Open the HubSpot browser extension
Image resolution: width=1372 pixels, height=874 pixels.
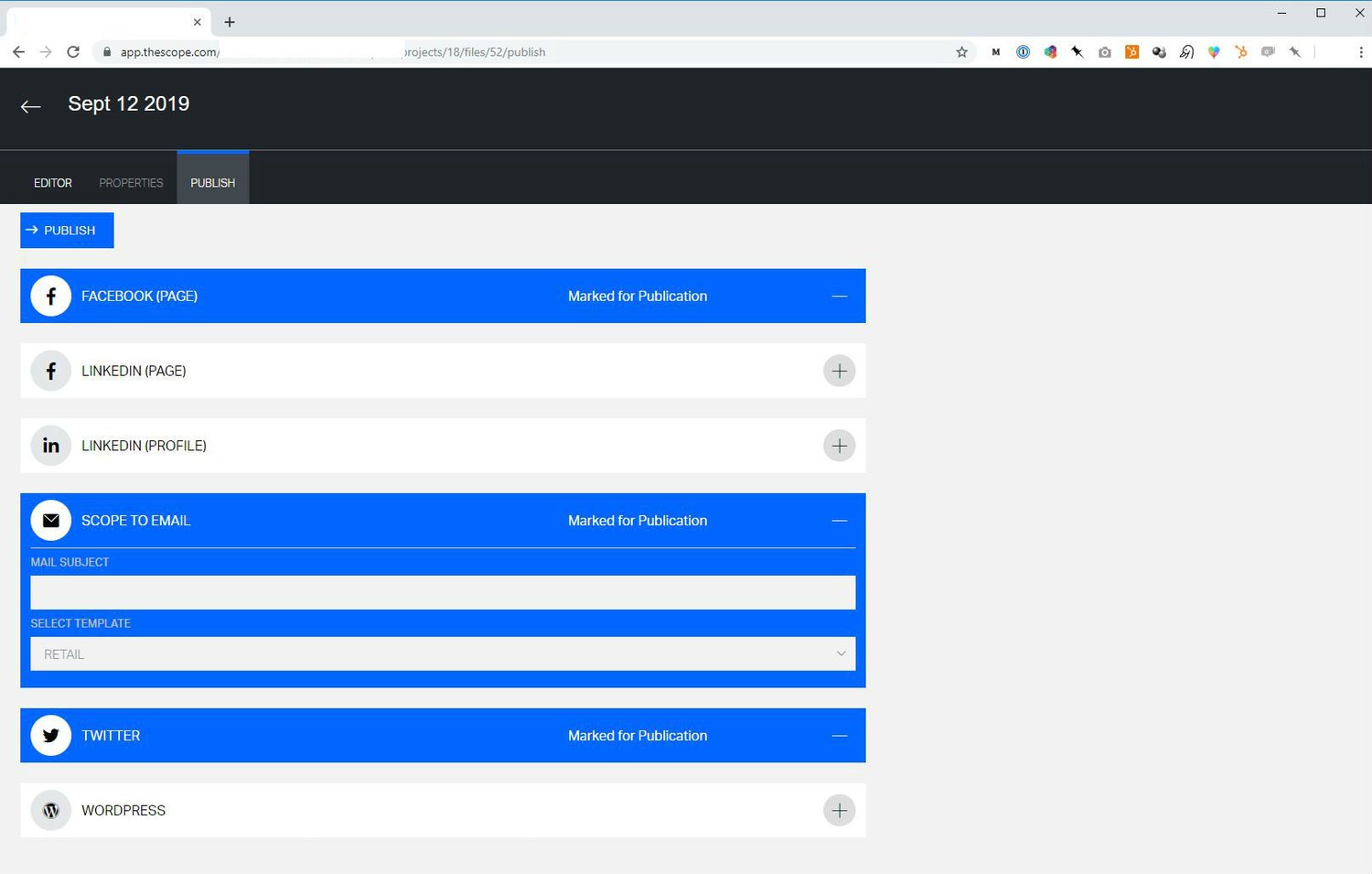click(x=1131, y=52)
